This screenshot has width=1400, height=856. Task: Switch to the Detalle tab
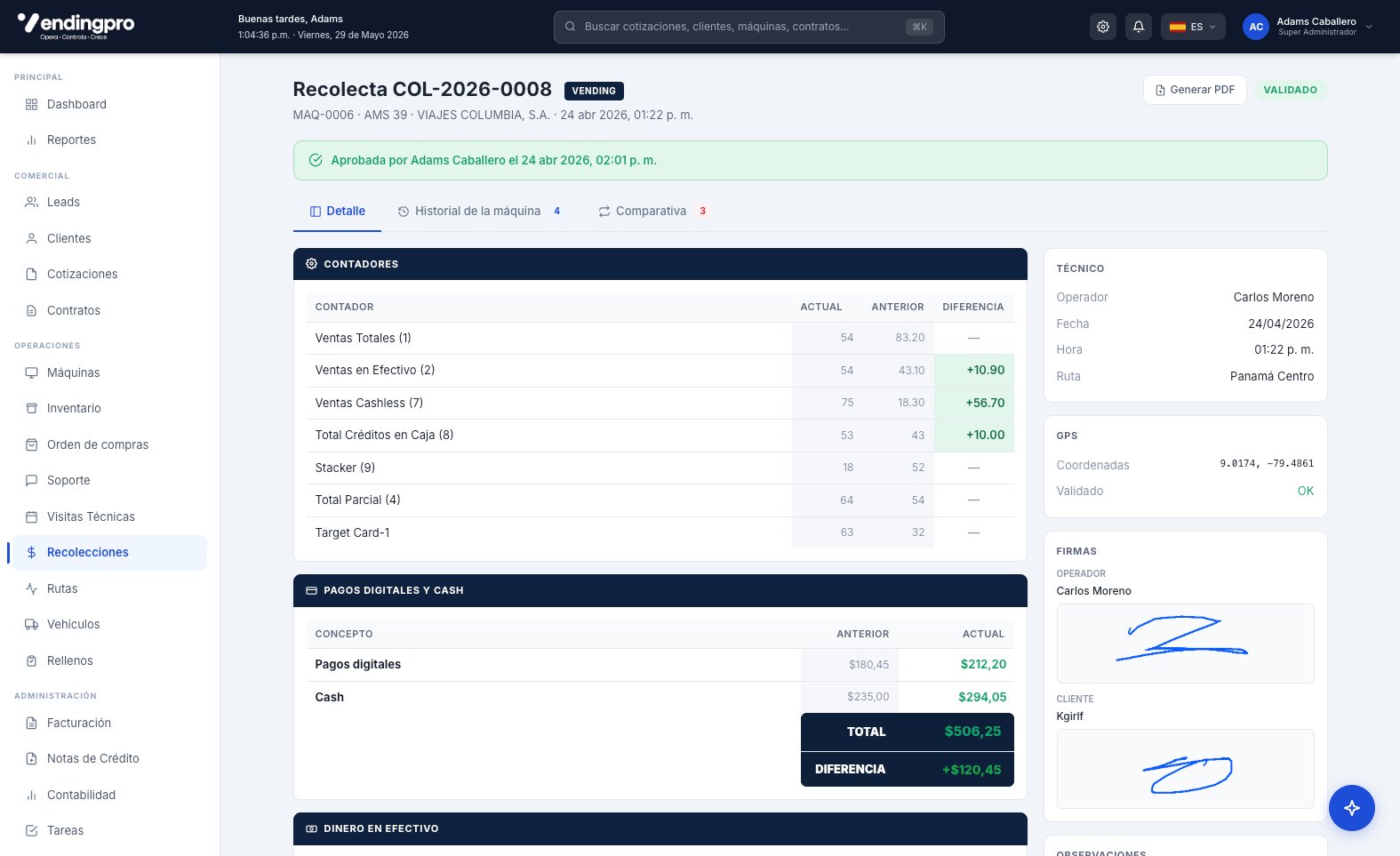click(x=337, y=212)
